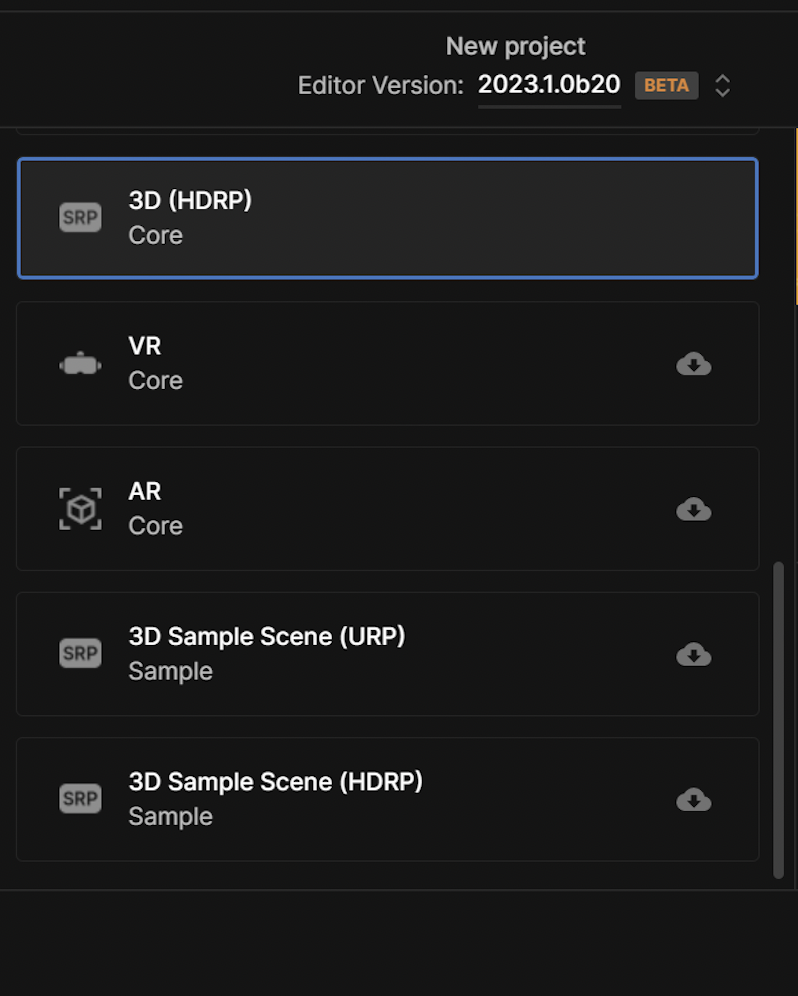Click the VR headset icon
798x996 pixels.
(x=80, y=364)
